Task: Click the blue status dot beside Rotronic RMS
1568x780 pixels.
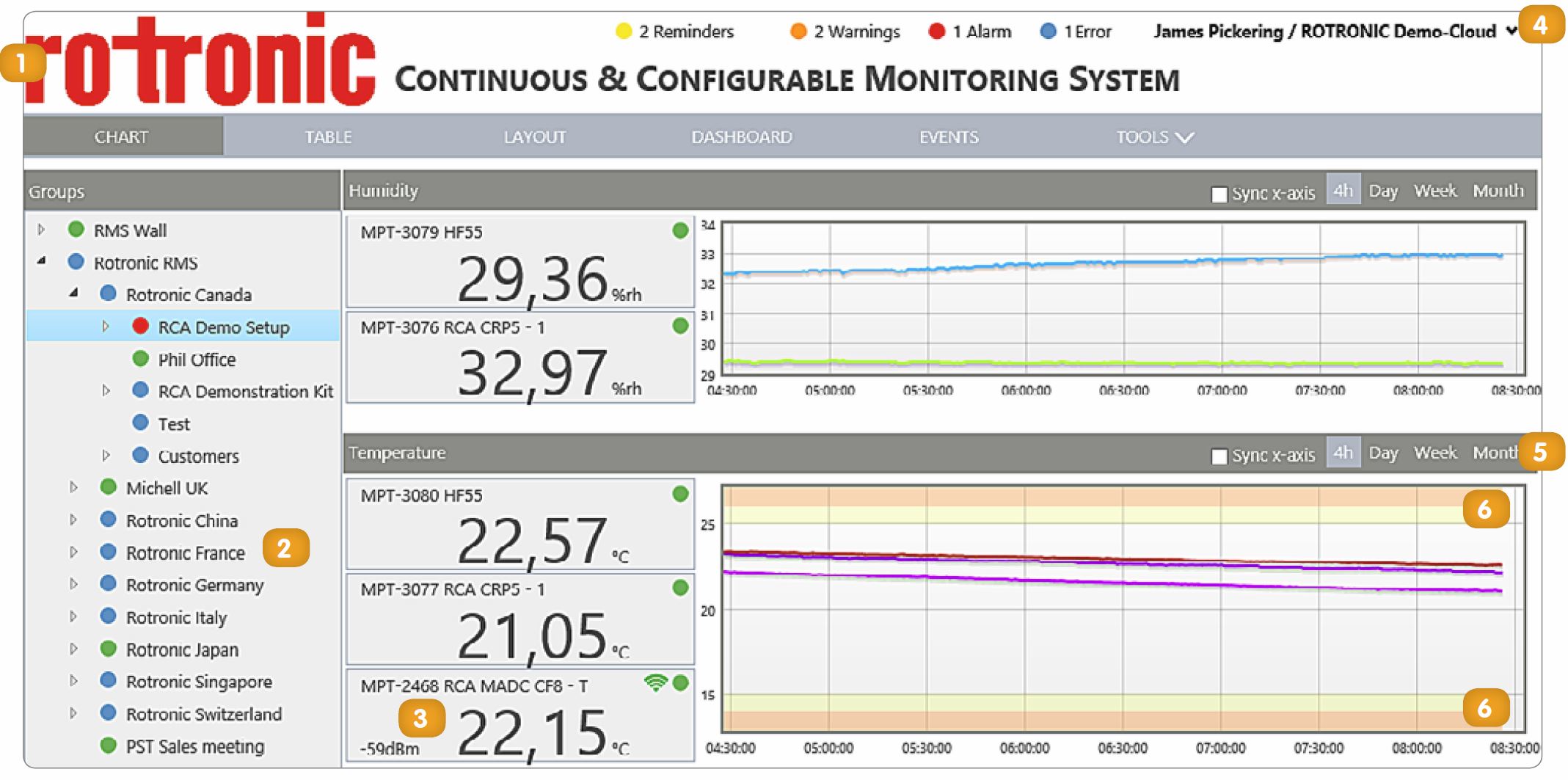Action: [76, 261]
